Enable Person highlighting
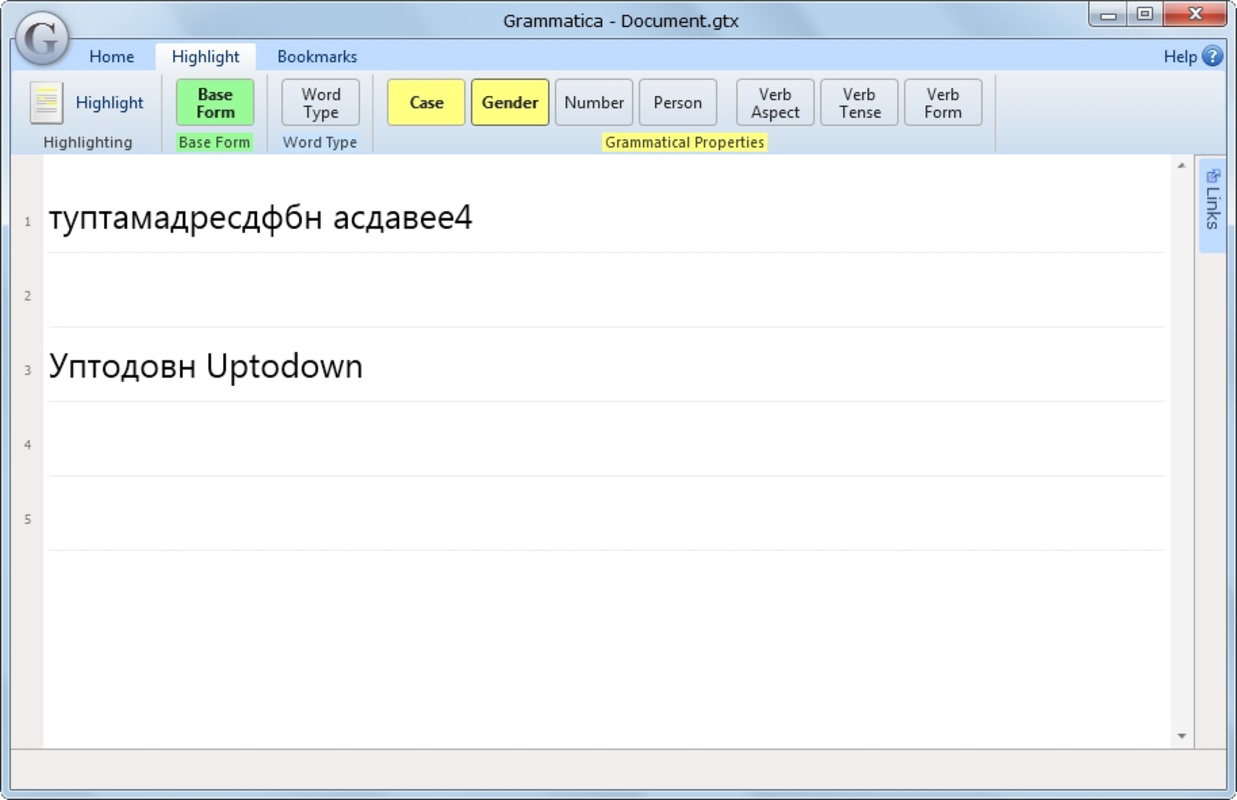This screenshot has width=1237, height=800. 678,102
